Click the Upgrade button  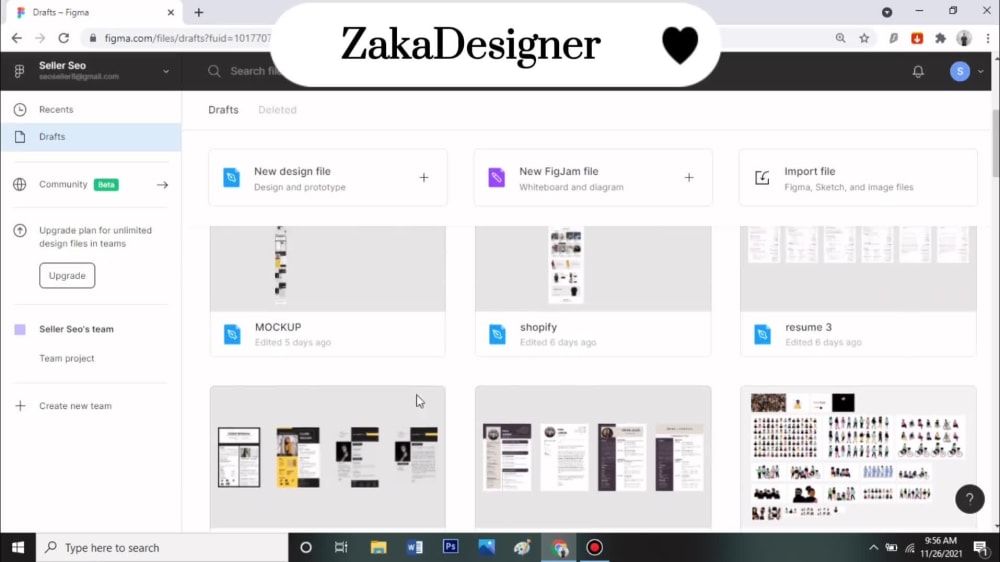coord(67,276)
